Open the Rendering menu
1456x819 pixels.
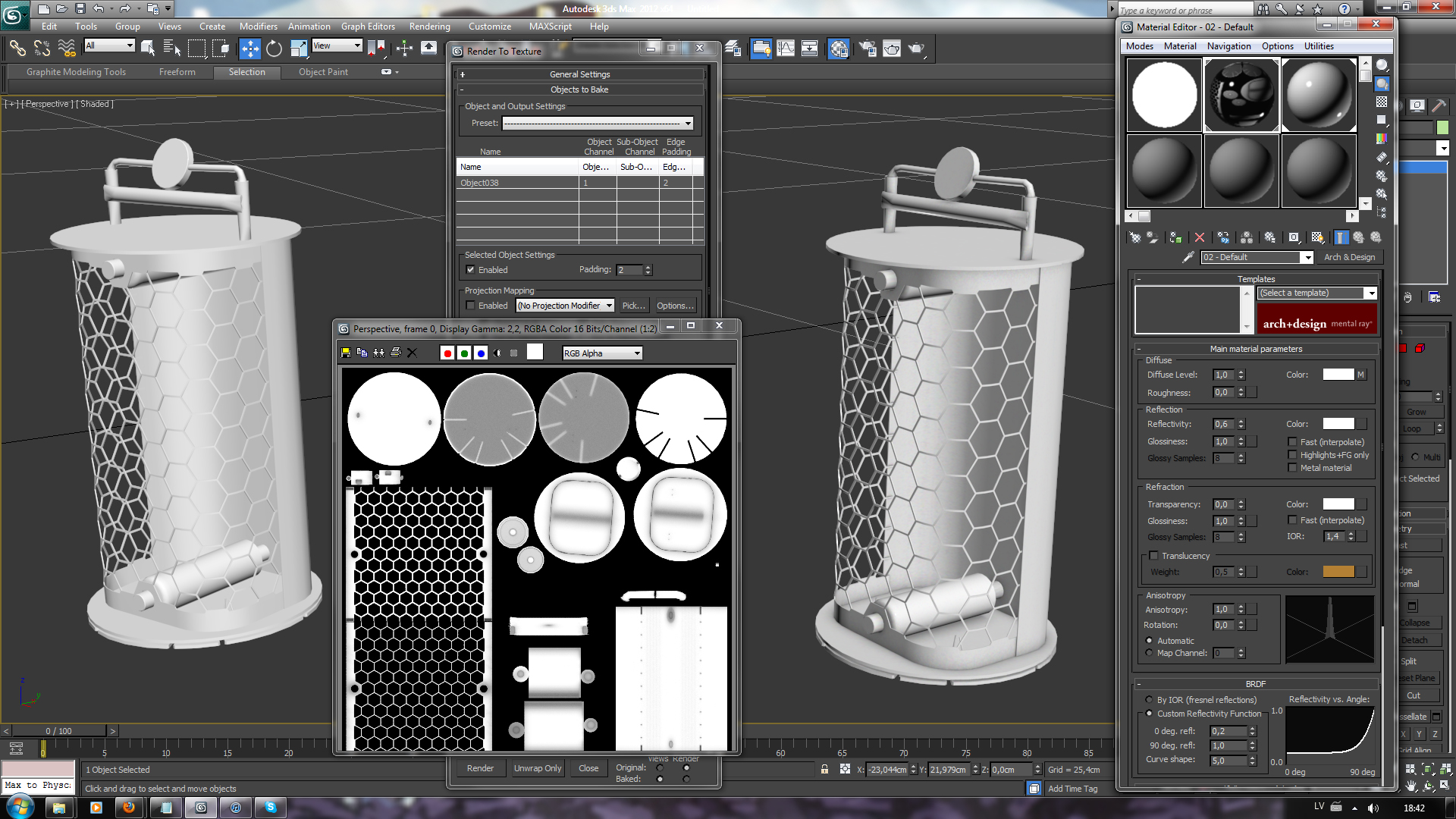[429, 26]
